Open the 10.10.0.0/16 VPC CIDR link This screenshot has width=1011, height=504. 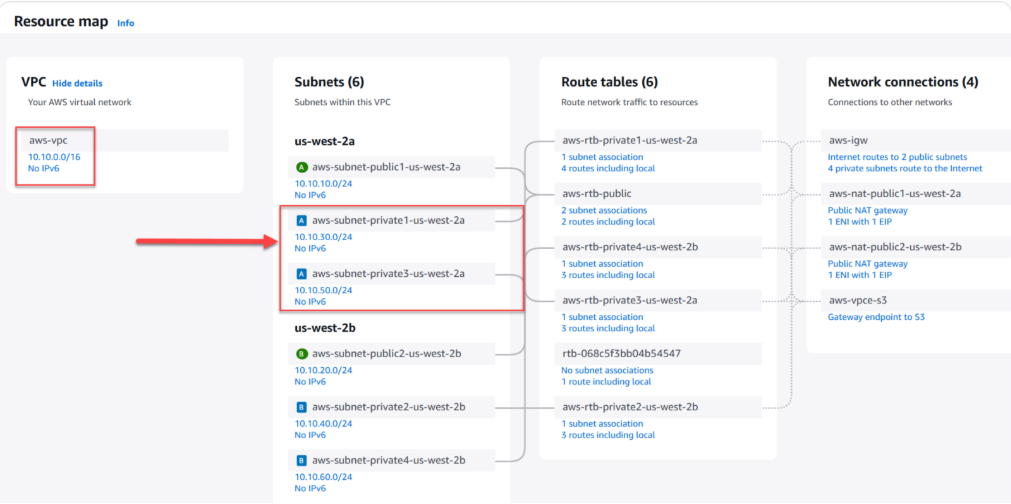(54, 157)
